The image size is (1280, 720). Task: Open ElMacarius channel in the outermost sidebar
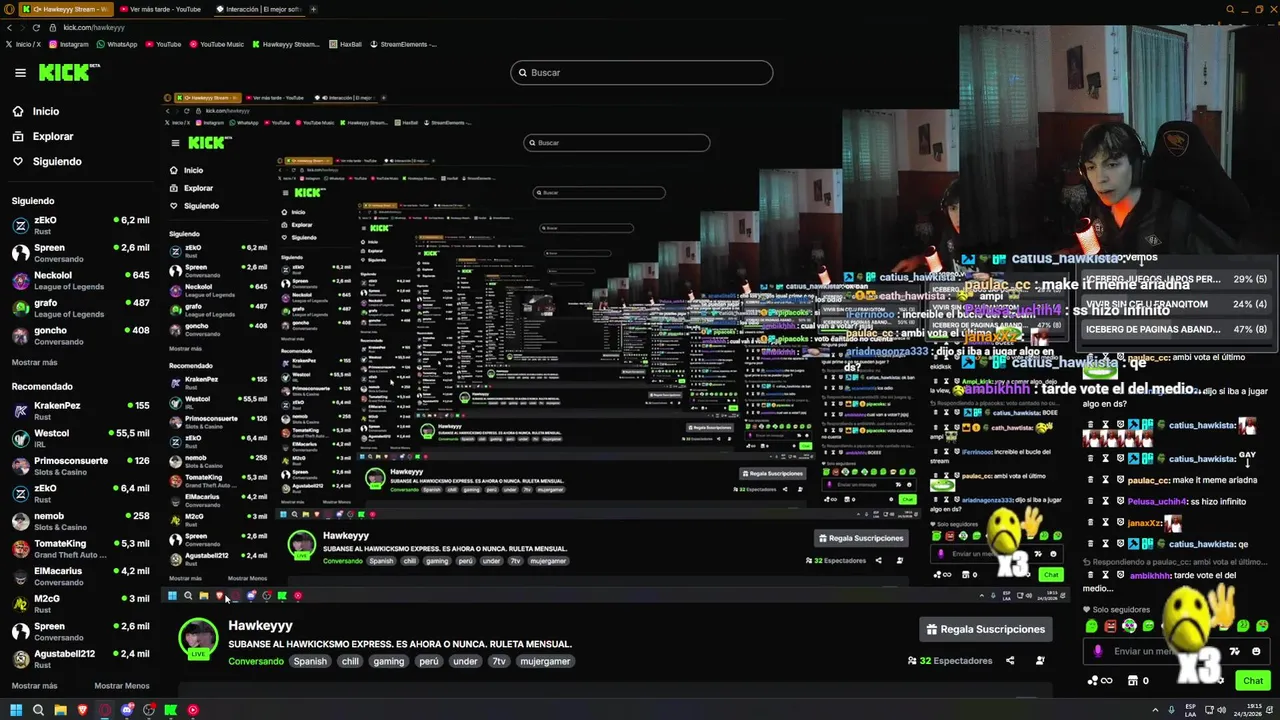coord(80,576)
